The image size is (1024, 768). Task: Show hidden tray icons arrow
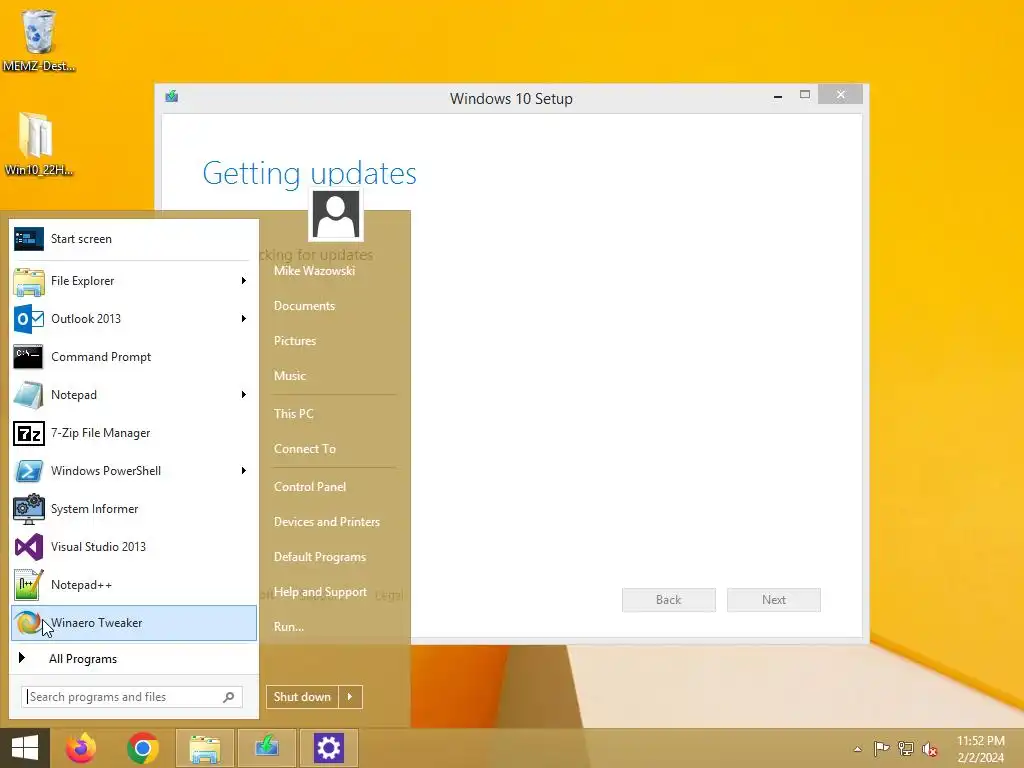857,749
